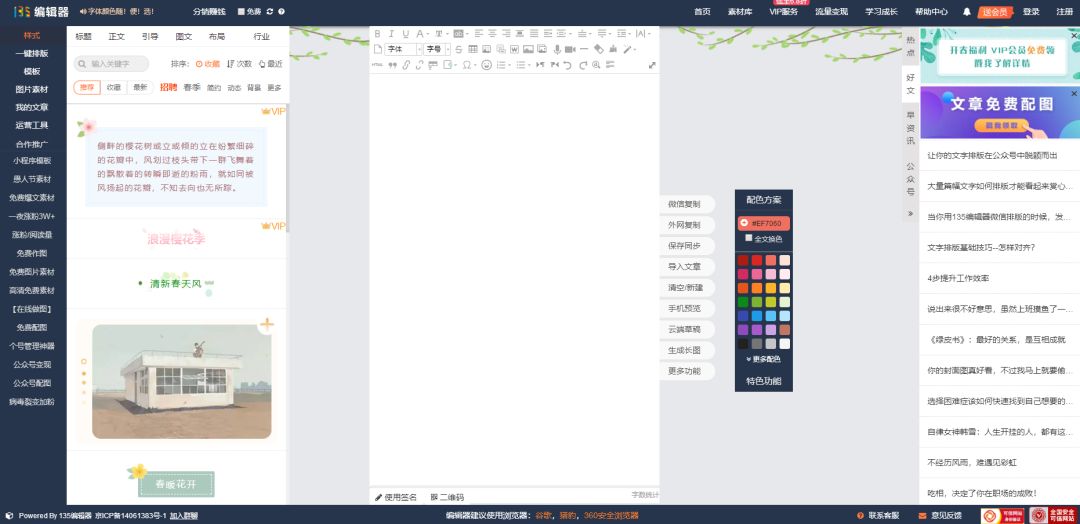Image resolution: width=1080 pixels, height=524 pixels.
Task: Click the italic formatting icon
Action: (x=391, y=34)
